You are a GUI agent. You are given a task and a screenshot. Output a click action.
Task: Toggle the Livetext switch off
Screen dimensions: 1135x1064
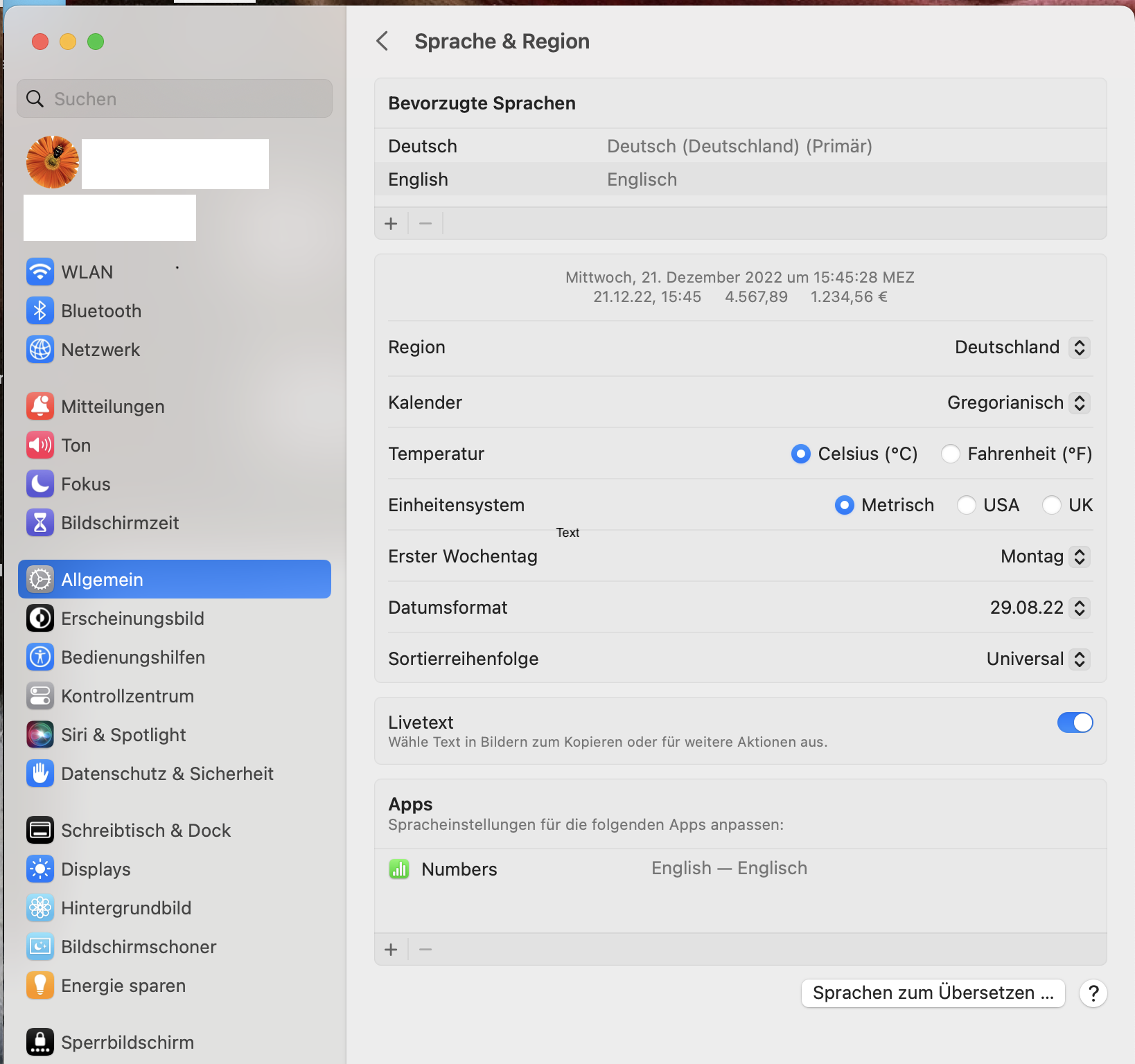click(1075, 722)
